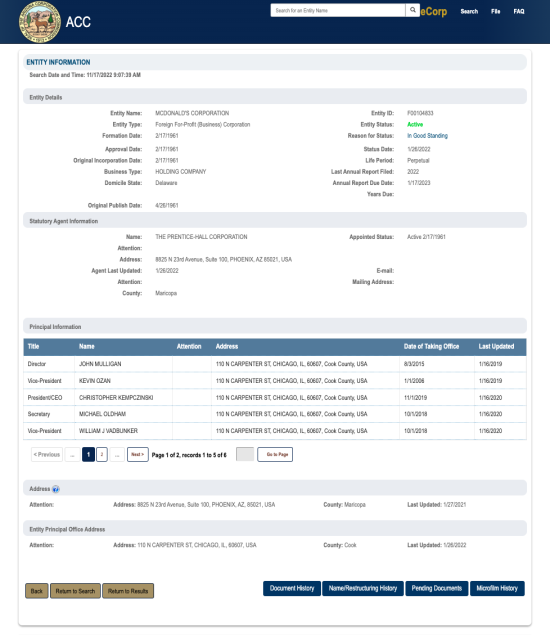The width and height of the screenshot is (550, 640).
Task: Click the Previous page button
Action: (47, 454)
